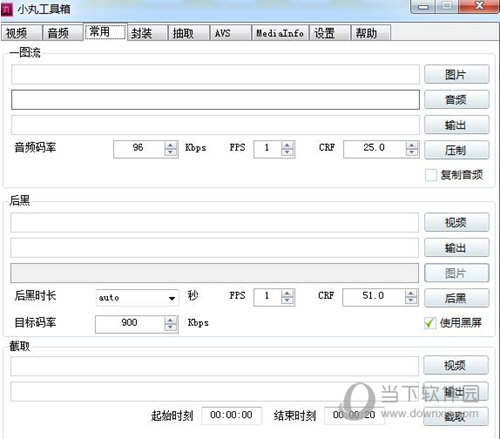
Task: Click the 截取 video path field
Action: click(215, 366)
